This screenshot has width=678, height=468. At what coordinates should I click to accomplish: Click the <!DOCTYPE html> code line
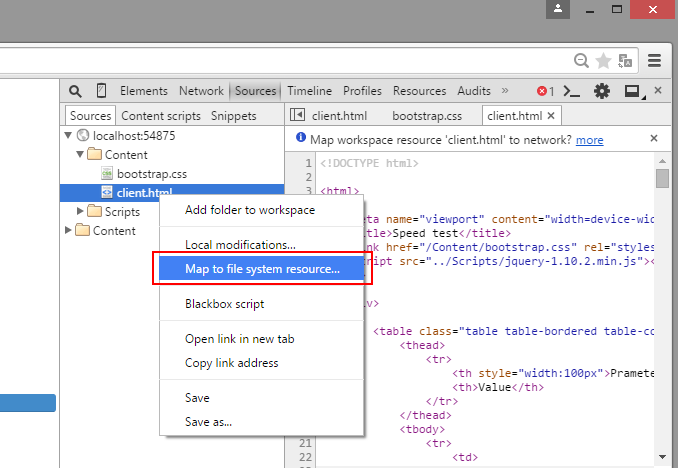[x=369, y=163]
